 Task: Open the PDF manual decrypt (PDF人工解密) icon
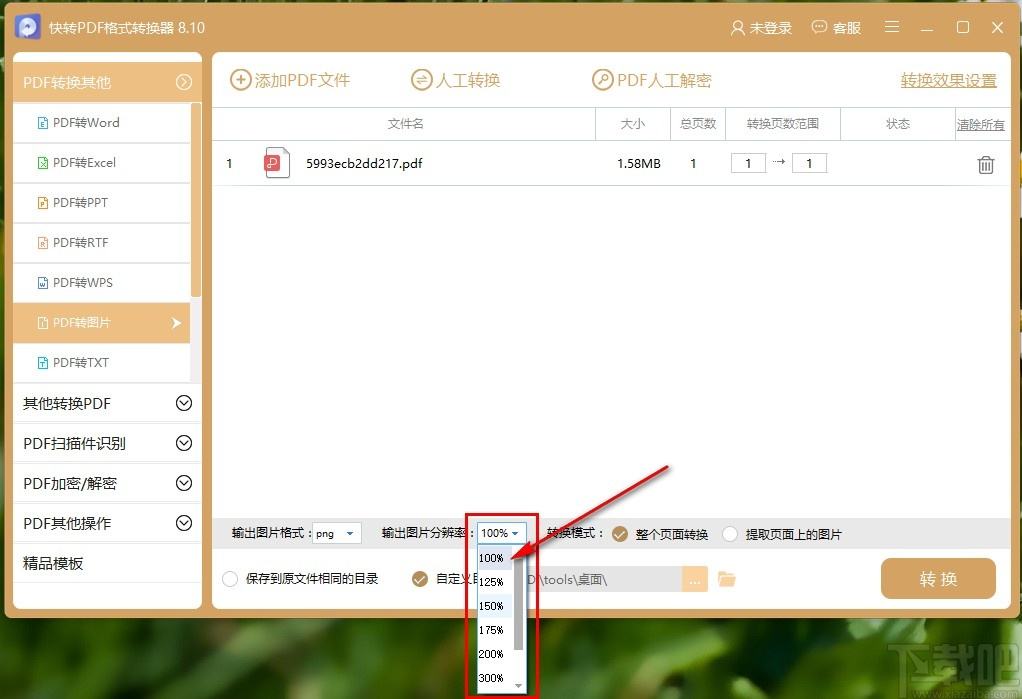pos(601,80)
